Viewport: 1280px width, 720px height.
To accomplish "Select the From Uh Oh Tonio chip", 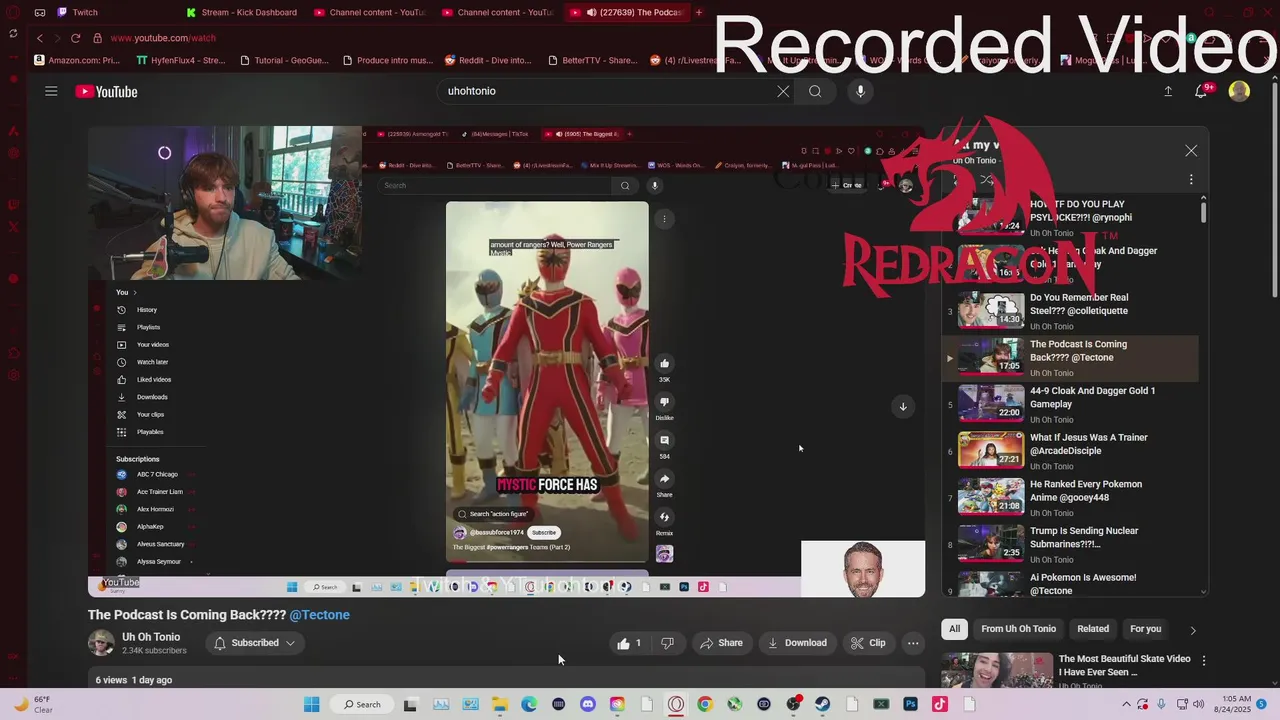I will (1018, 629).
